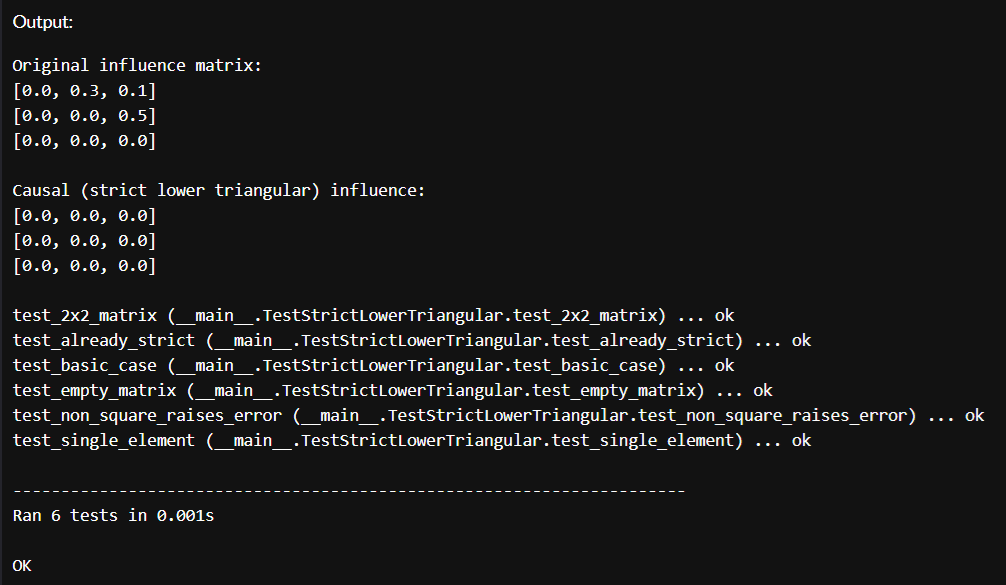Click the "ok" result of test_2x2_matrix
This screenshot has width=1006, height=585.
pyautogui.click(x=724, y=315)
